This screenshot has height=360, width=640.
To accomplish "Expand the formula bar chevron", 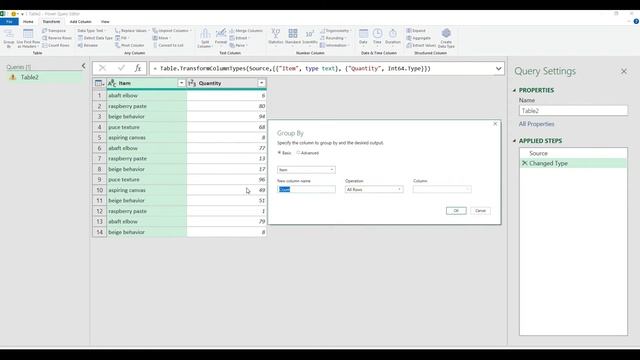I will point(498,69).
